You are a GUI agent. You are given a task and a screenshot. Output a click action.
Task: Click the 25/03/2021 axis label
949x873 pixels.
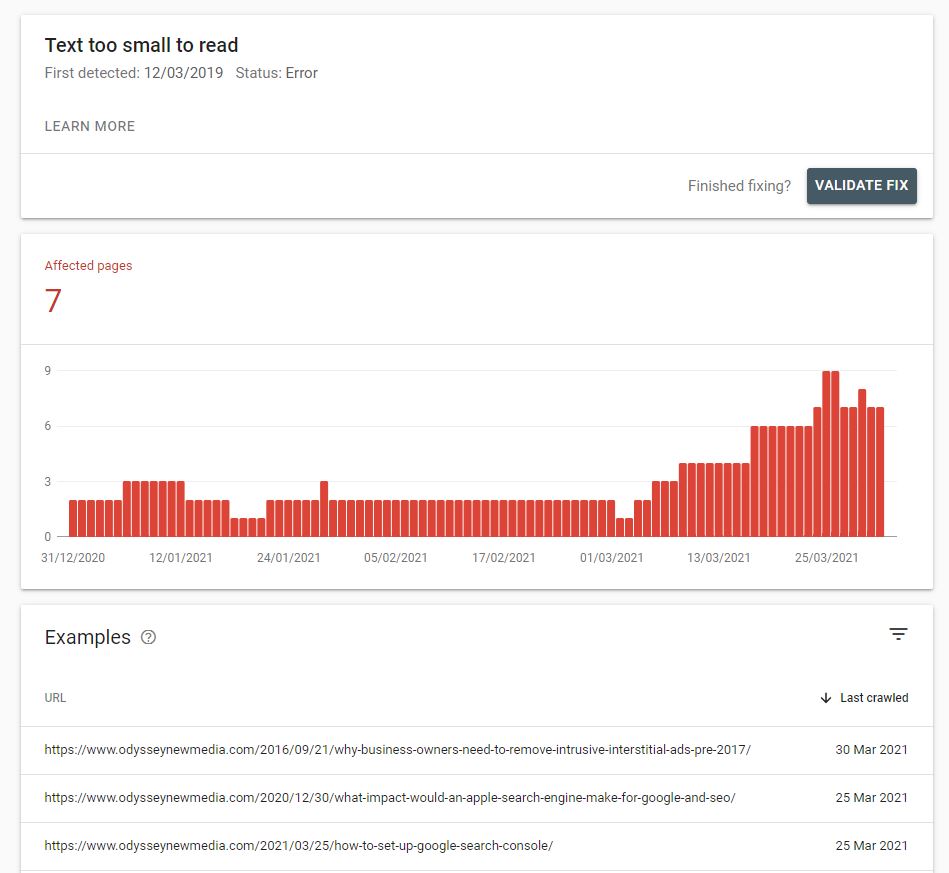[826, 558]
